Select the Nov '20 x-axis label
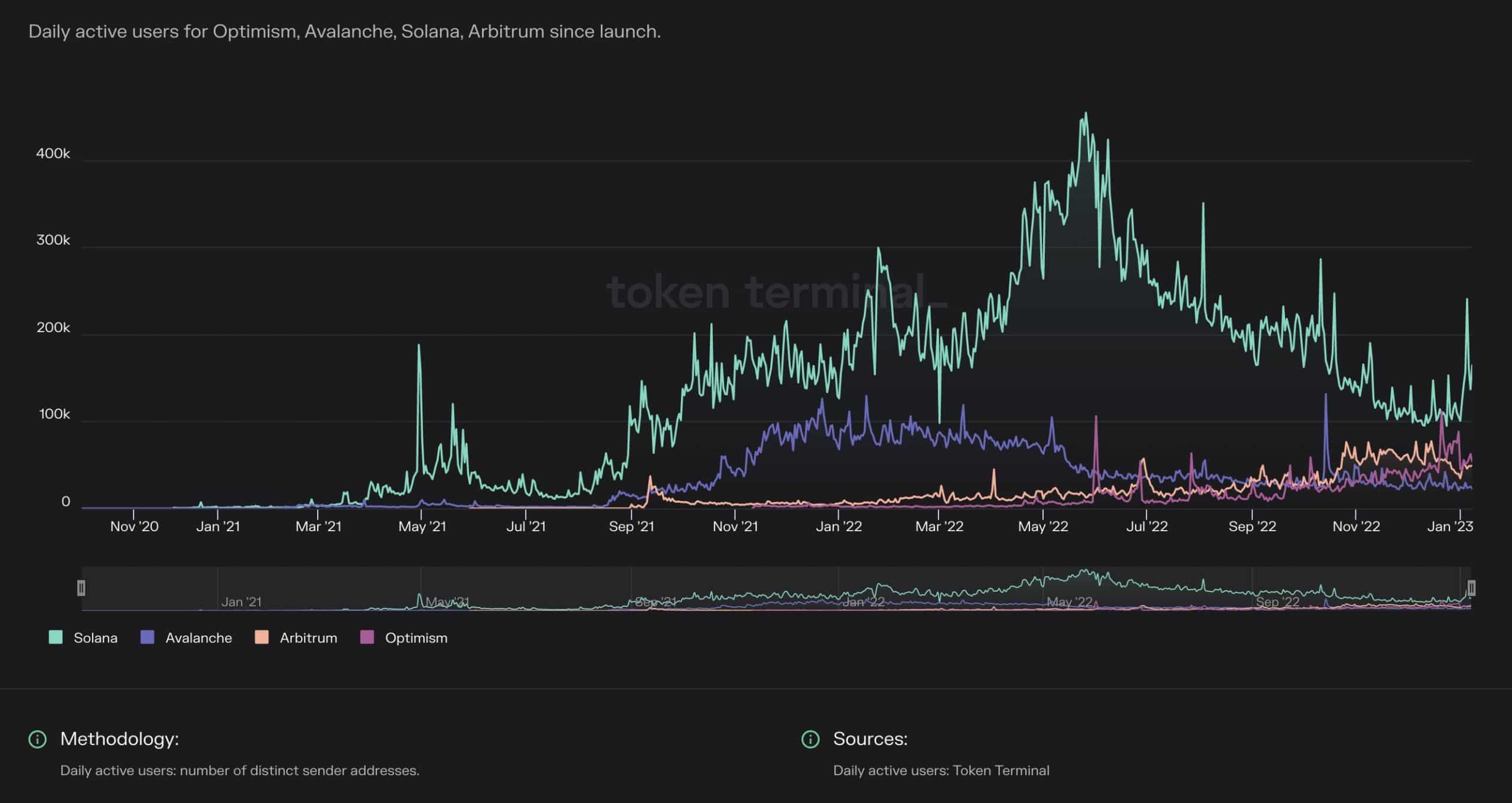The image size is (1512, 803). 134,526
